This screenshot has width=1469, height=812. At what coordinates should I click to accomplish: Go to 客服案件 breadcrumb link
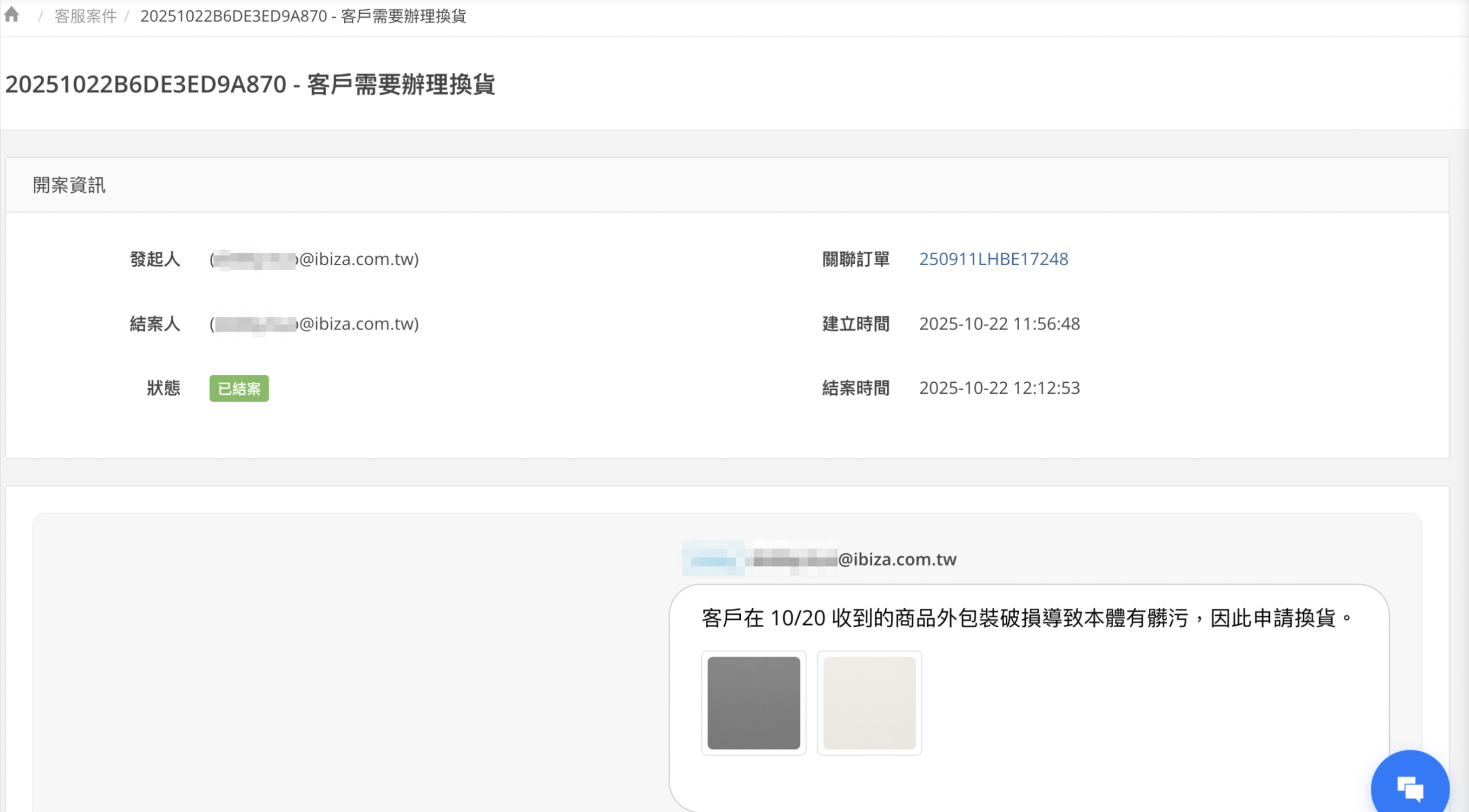coord(86,16)
